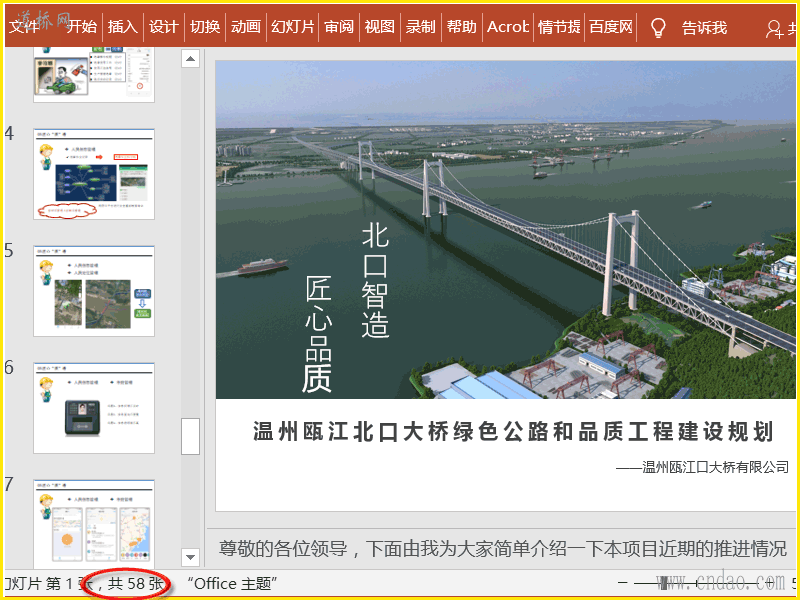Open the 动画 (Animations) tab

pyautogui.click(x=245, y=26)
